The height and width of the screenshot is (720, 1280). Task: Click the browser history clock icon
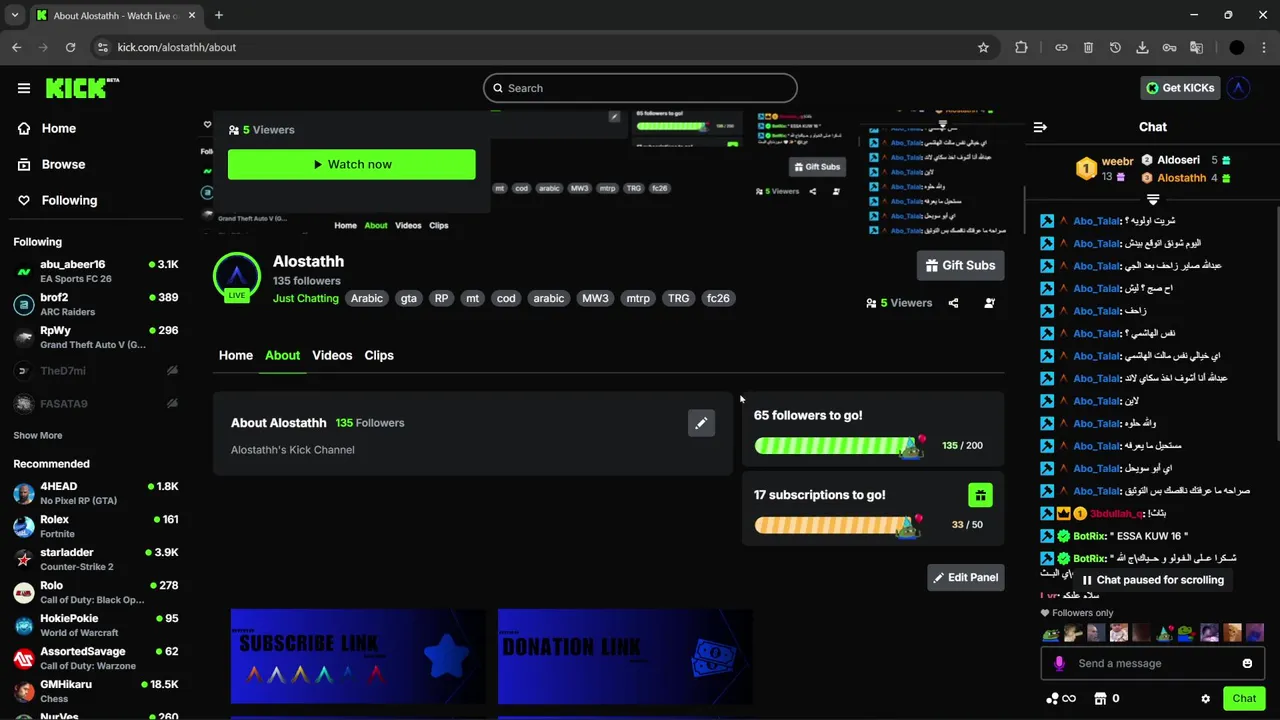(x=1115, y=47)
